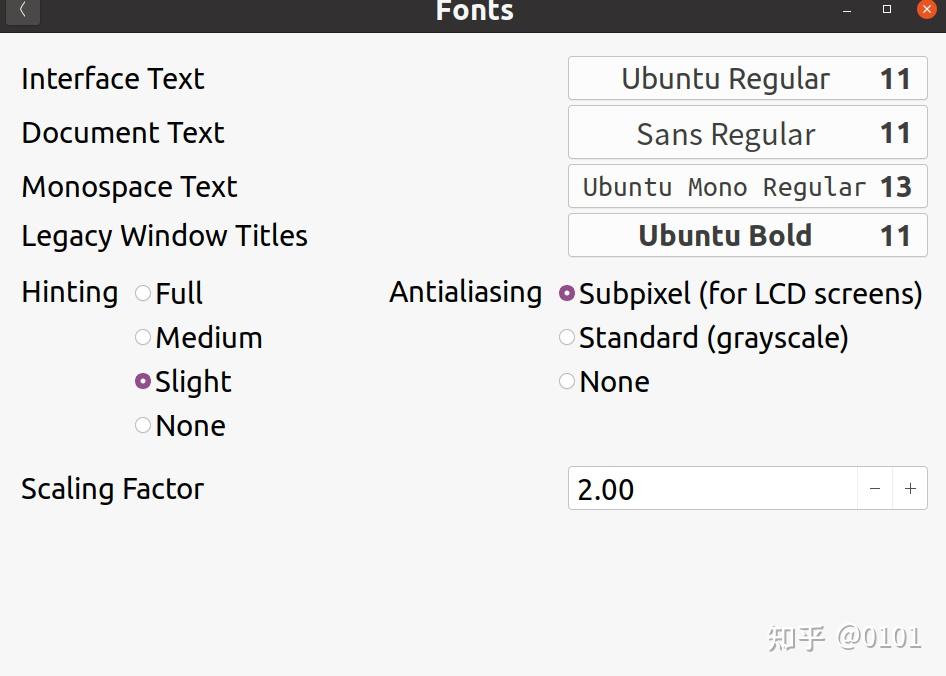Viewport: 946px width, 676px height.
Task: Click the back arrow in header bar
Action: click(23, 11)
